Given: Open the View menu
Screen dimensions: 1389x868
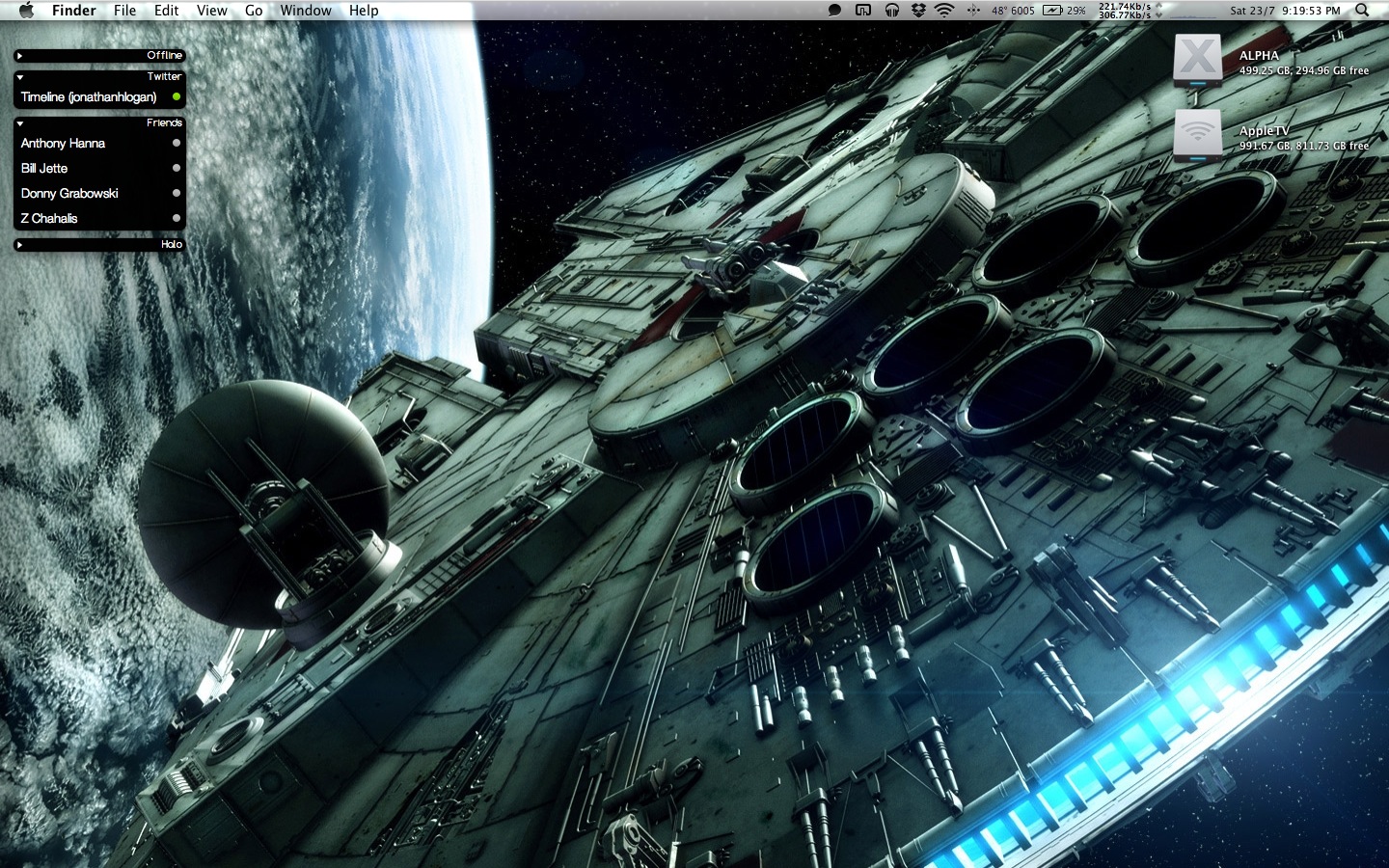Looking at the screenshot, I should click(212, 10).
